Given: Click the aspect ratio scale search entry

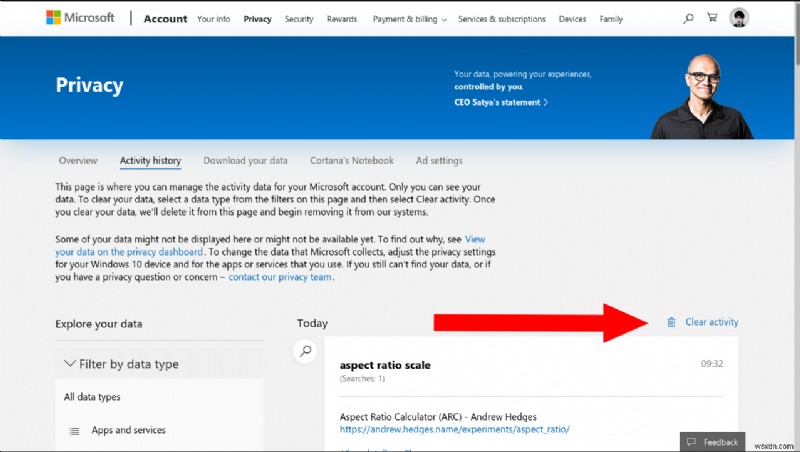Looking at the screenshot, I should click(x=385, y=365).
